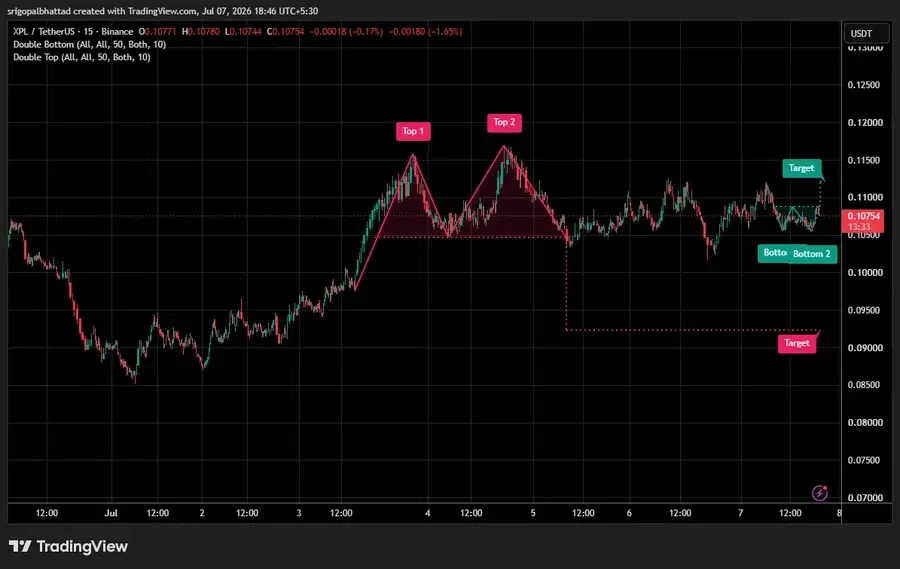
Task: Click the Double Top indicator legend
Action: click(82, 57)
